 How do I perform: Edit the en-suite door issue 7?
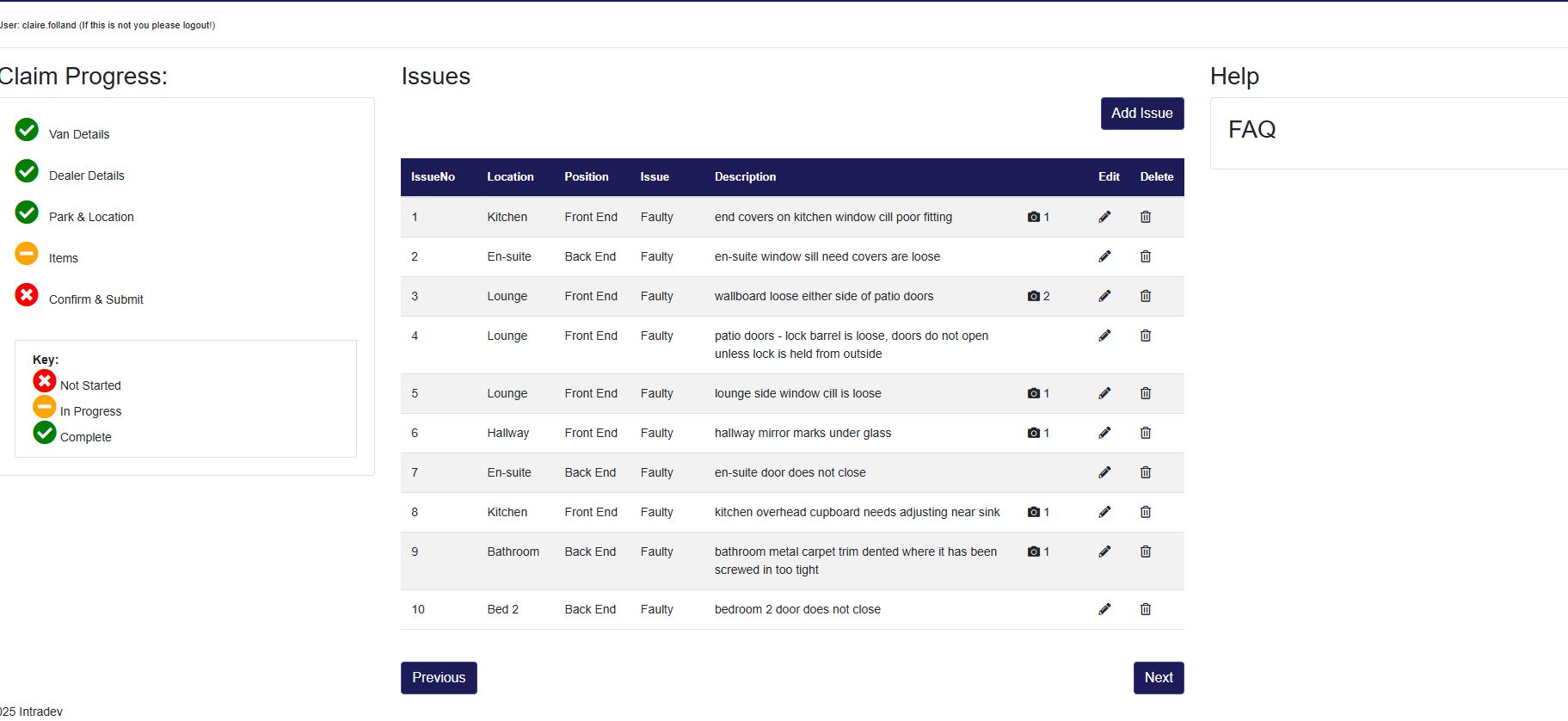click(x=1104, y=472)
